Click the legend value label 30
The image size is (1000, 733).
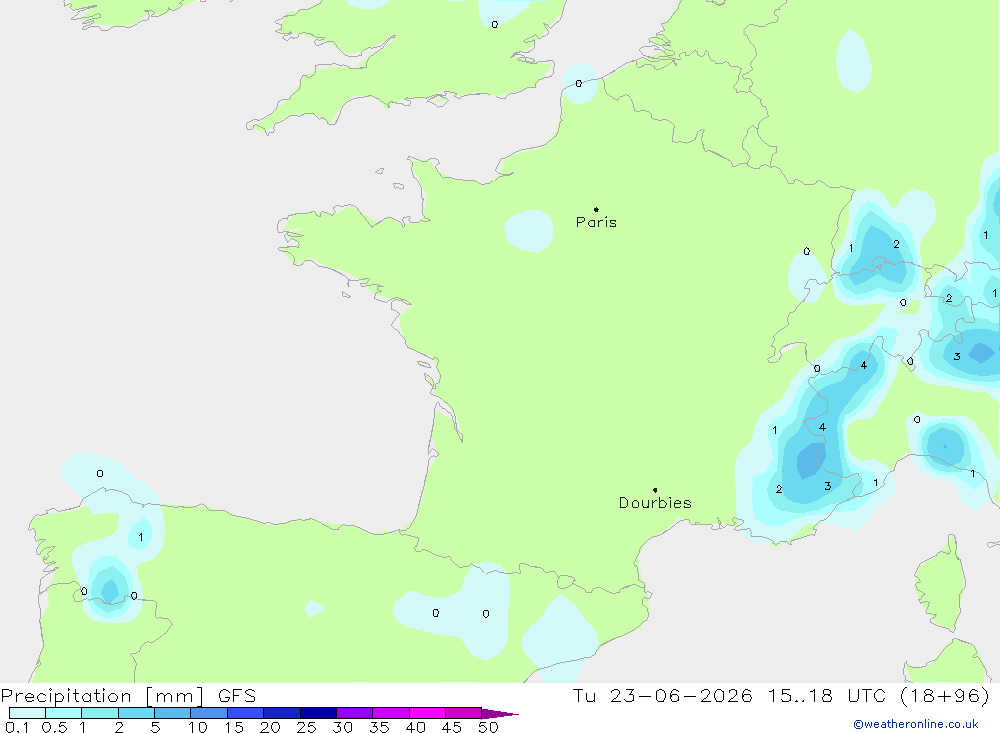tap(342, 727)
